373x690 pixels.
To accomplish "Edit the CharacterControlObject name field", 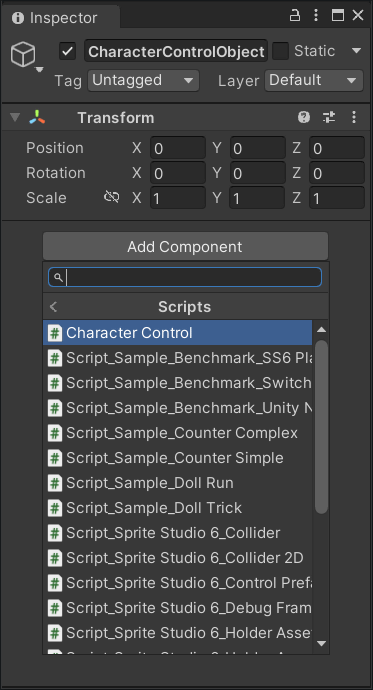I will (x=176, y=51).
